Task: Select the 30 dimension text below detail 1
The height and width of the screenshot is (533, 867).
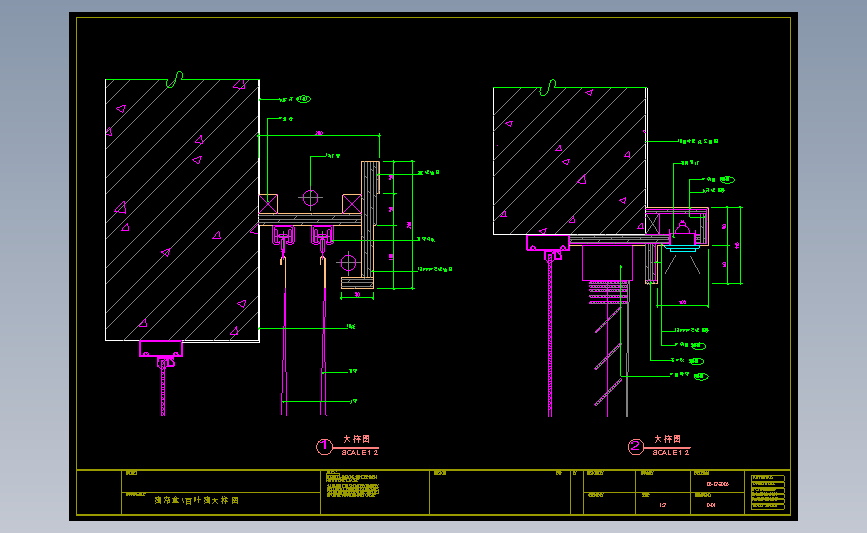Action: pos(357,295)
